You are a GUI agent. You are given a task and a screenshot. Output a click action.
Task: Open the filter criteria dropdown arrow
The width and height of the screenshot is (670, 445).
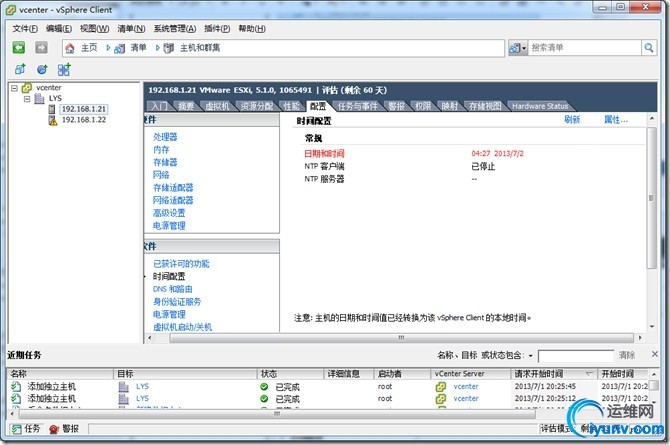pos(530,356)
